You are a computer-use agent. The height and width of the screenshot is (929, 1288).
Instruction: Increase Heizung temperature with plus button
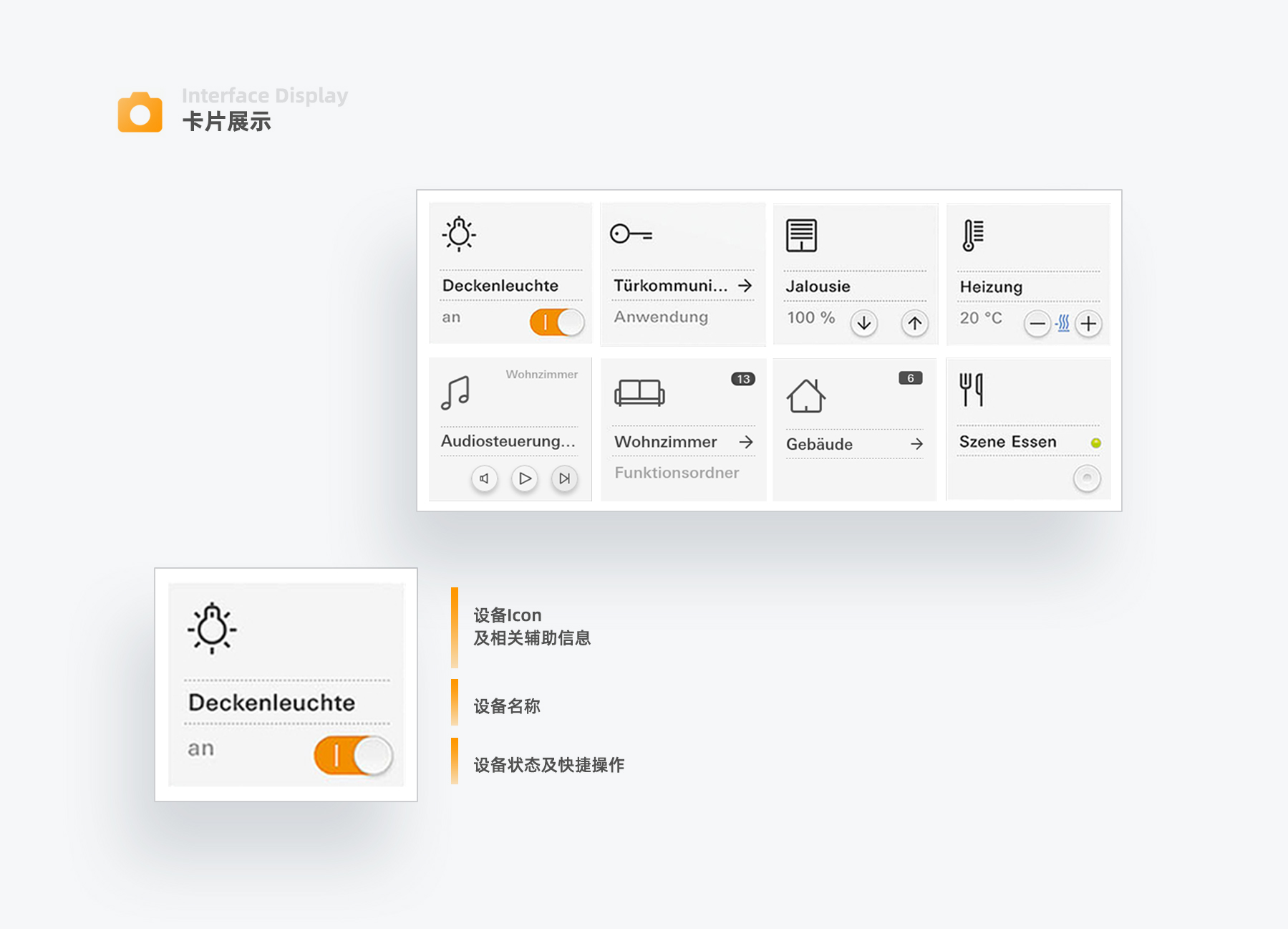click(x=1088, y=324)
